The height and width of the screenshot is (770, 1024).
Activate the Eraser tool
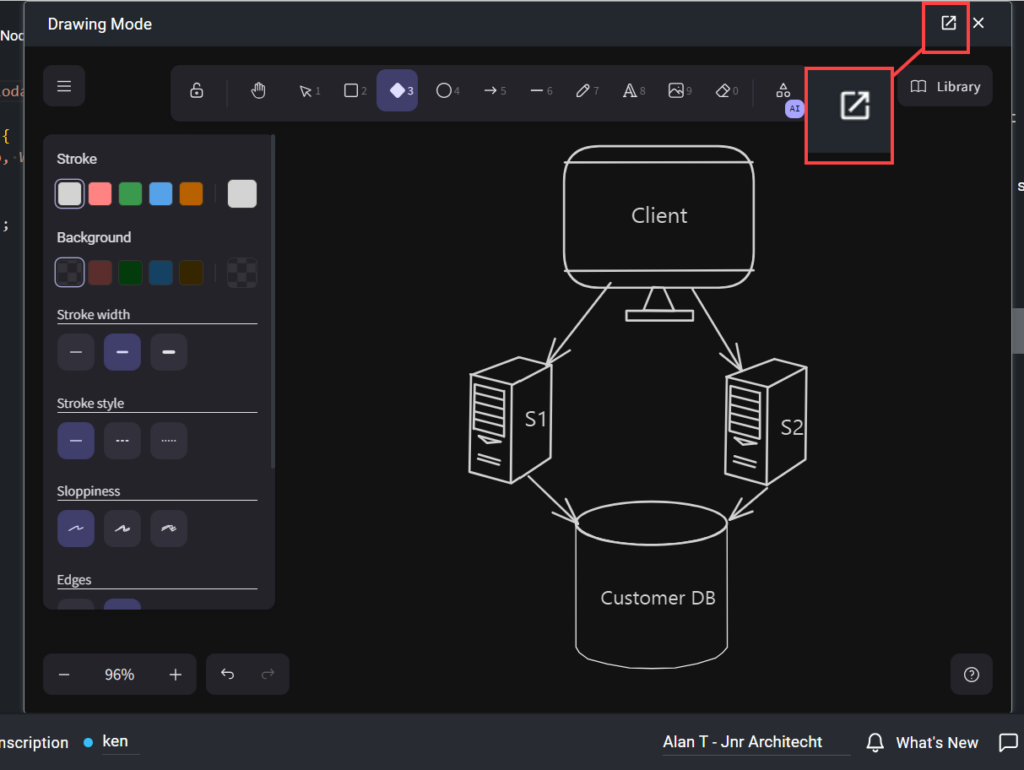[722, 90]
